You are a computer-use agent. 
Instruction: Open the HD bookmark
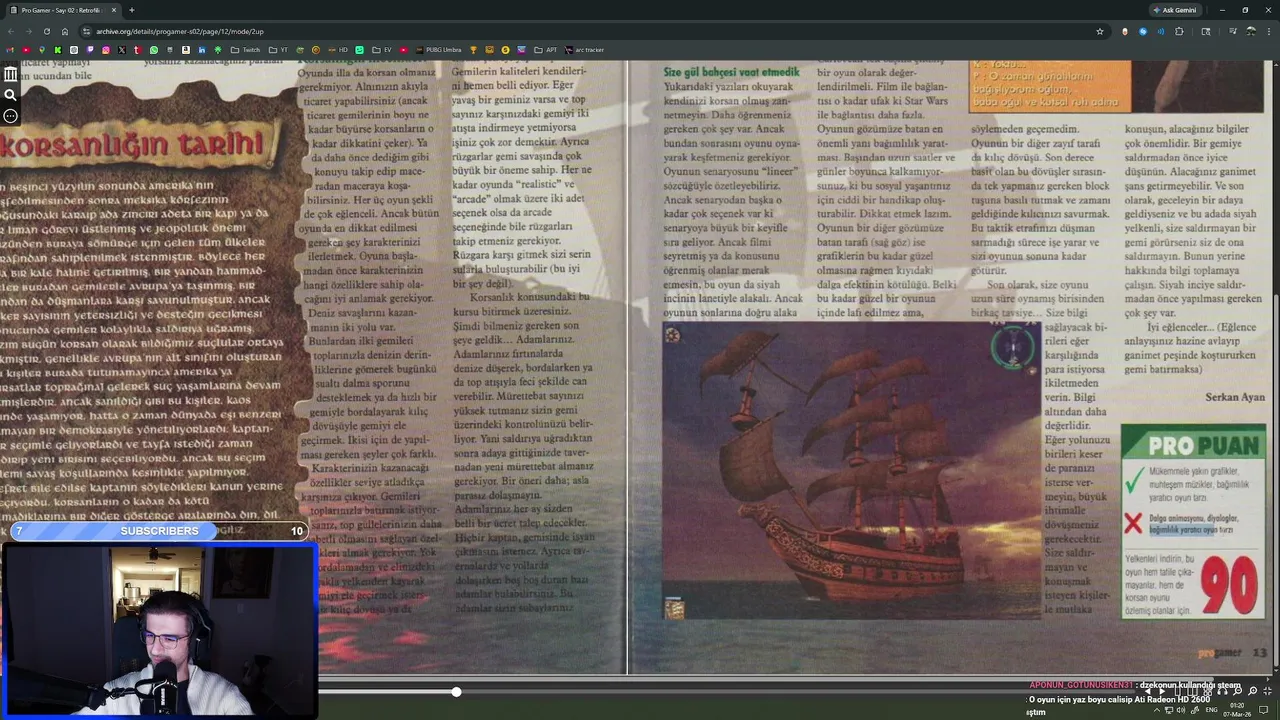click(x=338, y=50)
